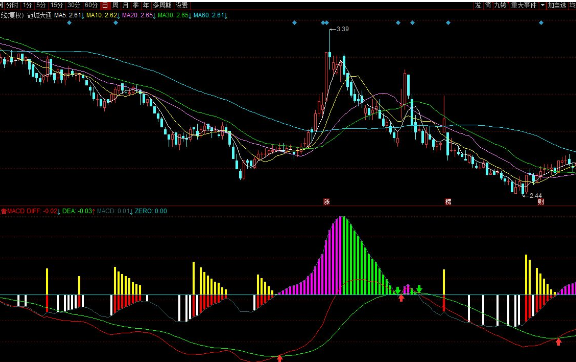Click the 加自选 add-to-watchlist button
The width and height of the screenshot is (576, 362).
[x=557, y=5]
